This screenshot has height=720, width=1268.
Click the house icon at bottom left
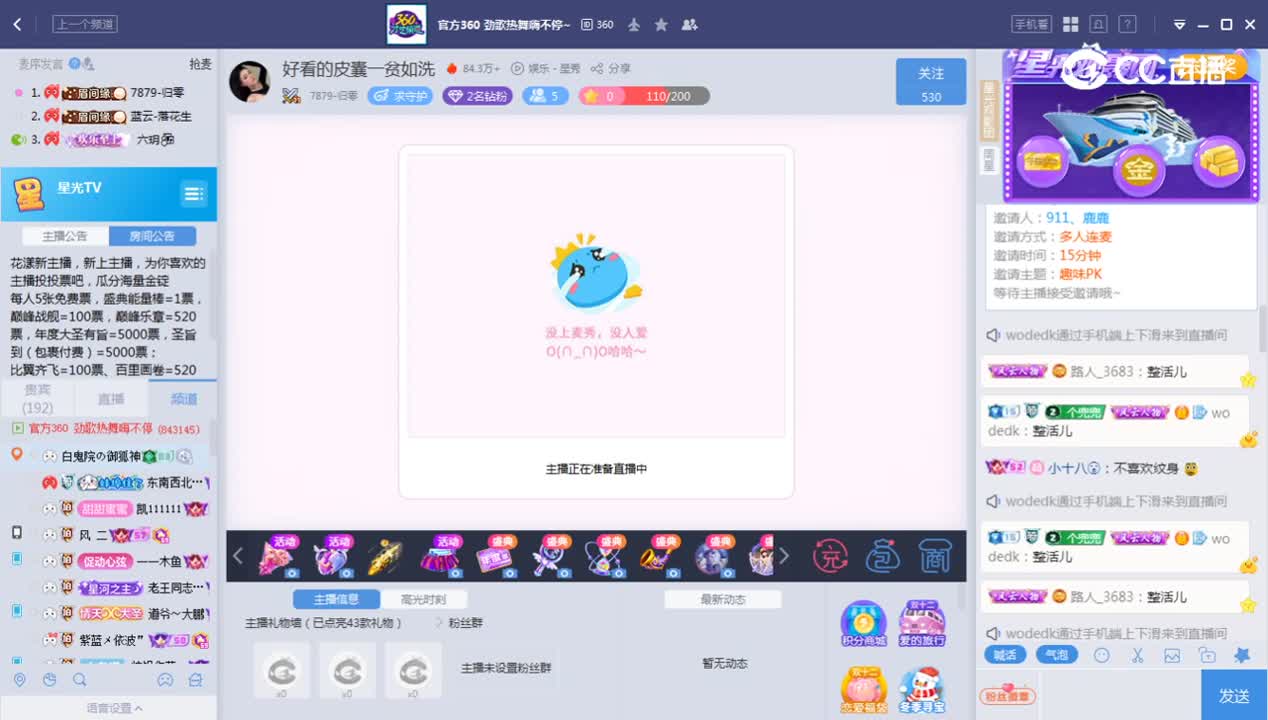click(196, 680)
